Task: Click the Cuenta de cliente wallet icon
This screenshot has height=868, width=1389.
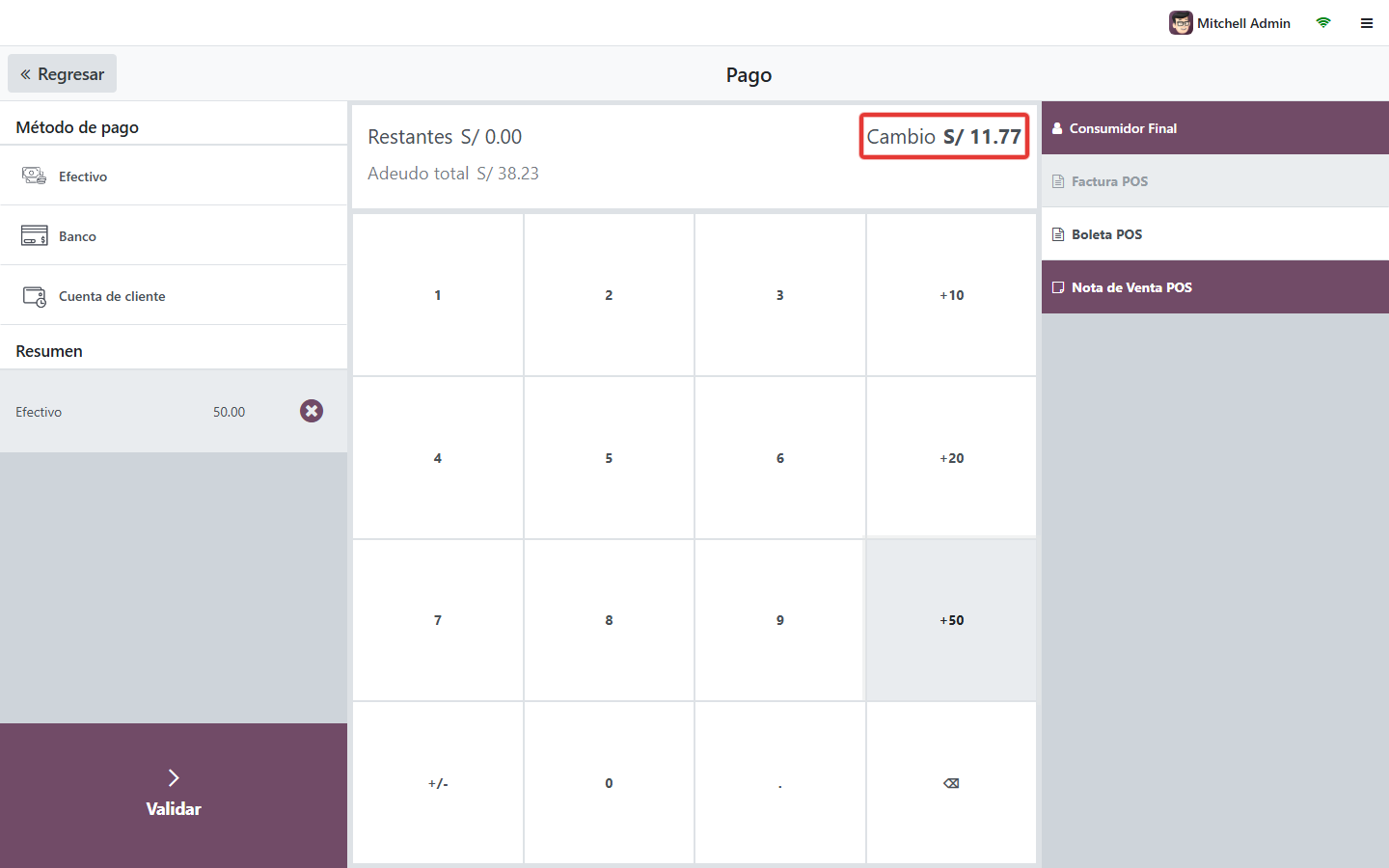Action: (x=35, y=296)
